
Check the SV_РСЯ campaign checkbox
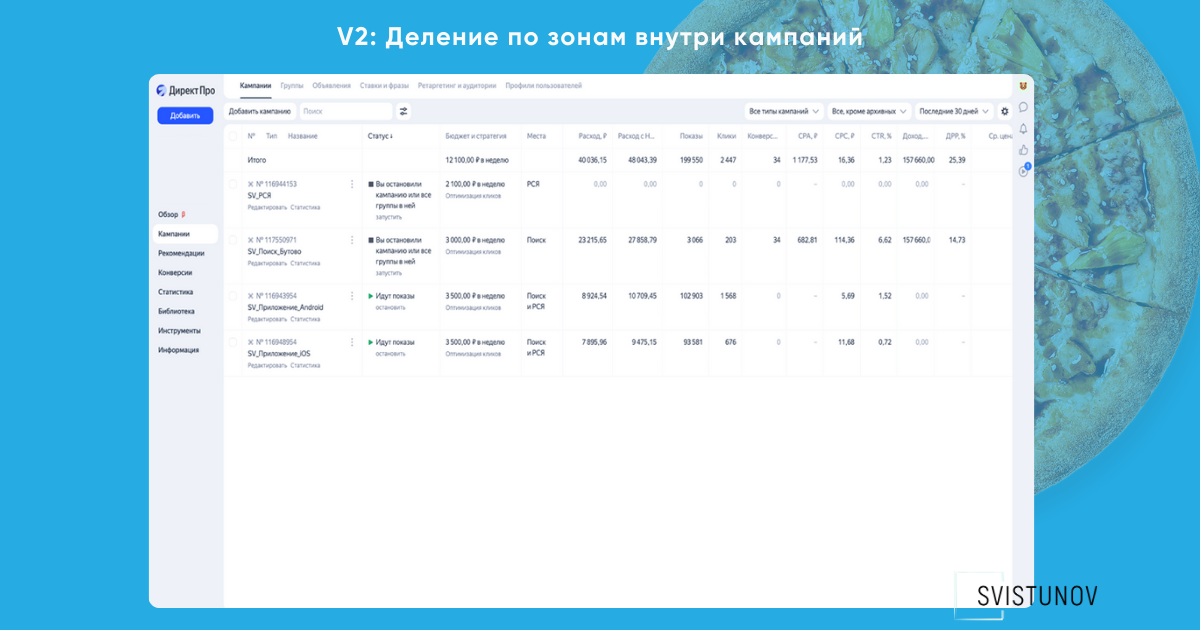coord(233,184)
